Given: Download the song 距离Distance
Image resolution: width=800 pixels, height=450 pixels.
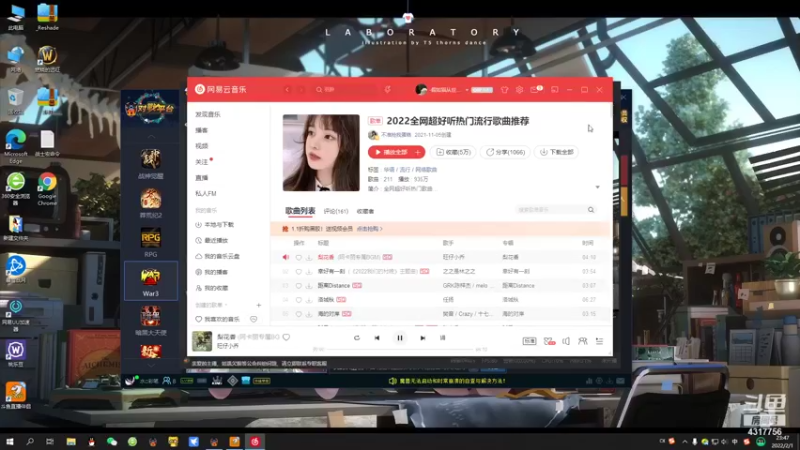Looking at the screenshot, I should (x=309, y=286).
